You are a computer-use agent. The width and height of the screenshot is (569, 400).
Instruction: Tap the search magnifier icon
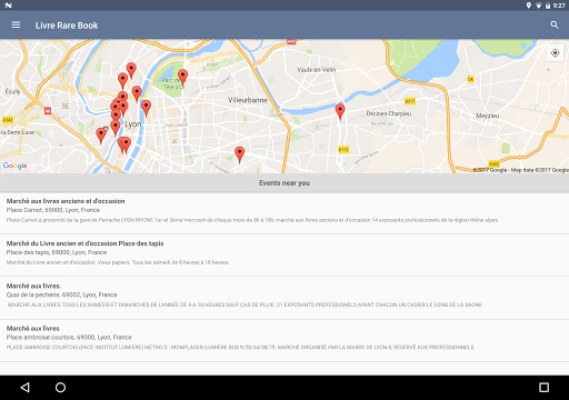(x=554, y=25)
